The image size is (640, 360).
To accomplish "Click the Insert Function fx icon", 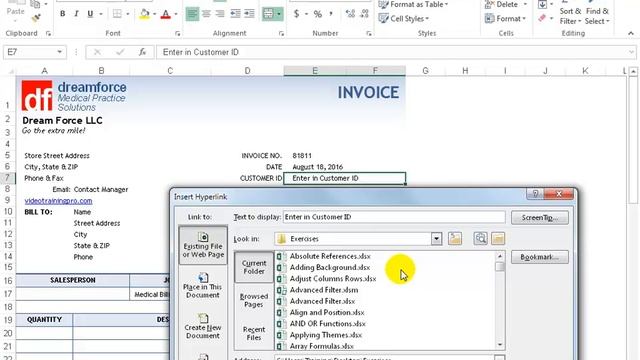I will point(142,52).
